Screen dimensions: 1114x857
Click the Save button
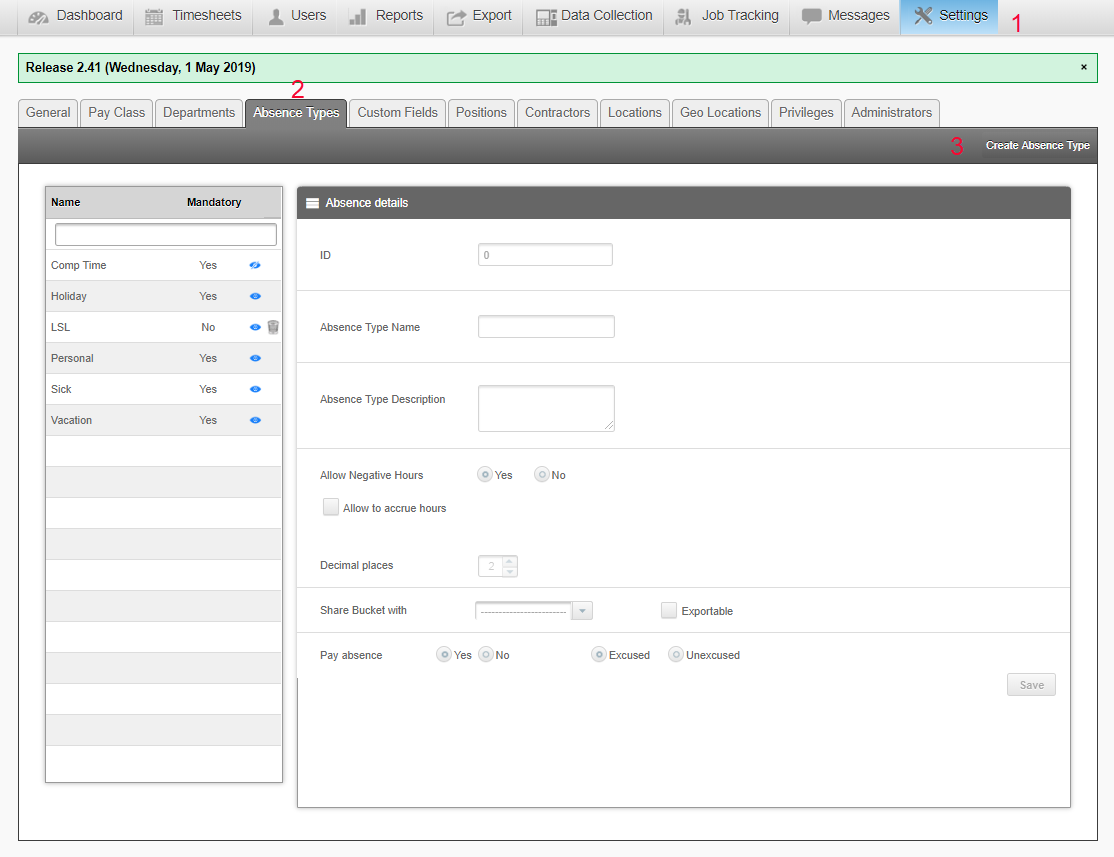pos(1032,685)
